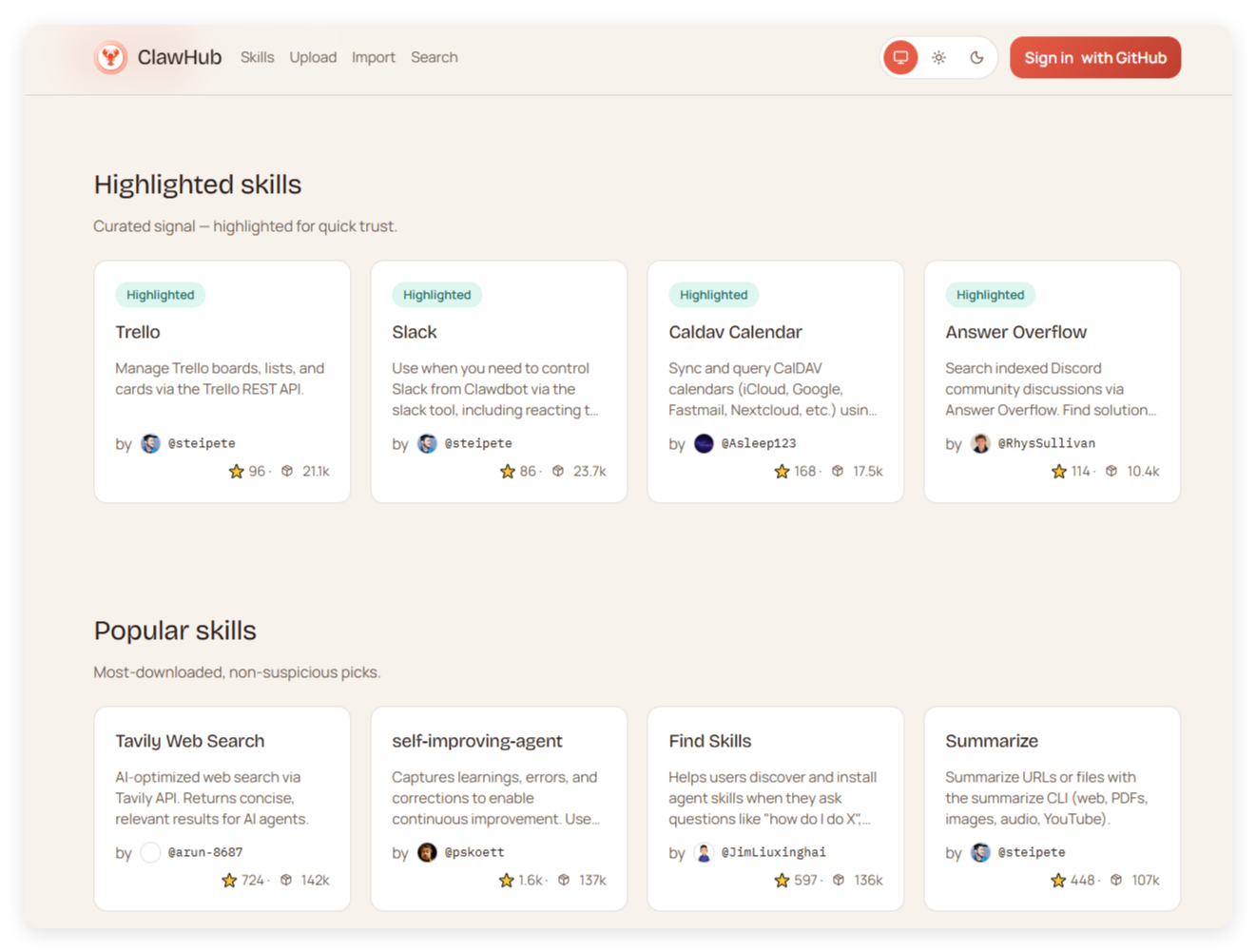The width and height of the screenshot is (1256, 952).
Task: Click star icon on Find Skills card
Action: [x=782, y=880]
